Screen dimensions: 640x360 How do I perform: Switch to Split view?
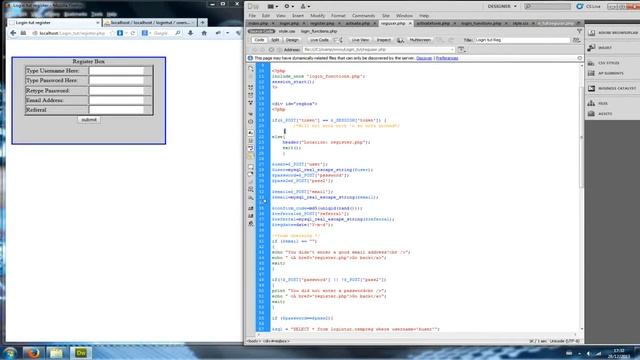coord(276,40)
